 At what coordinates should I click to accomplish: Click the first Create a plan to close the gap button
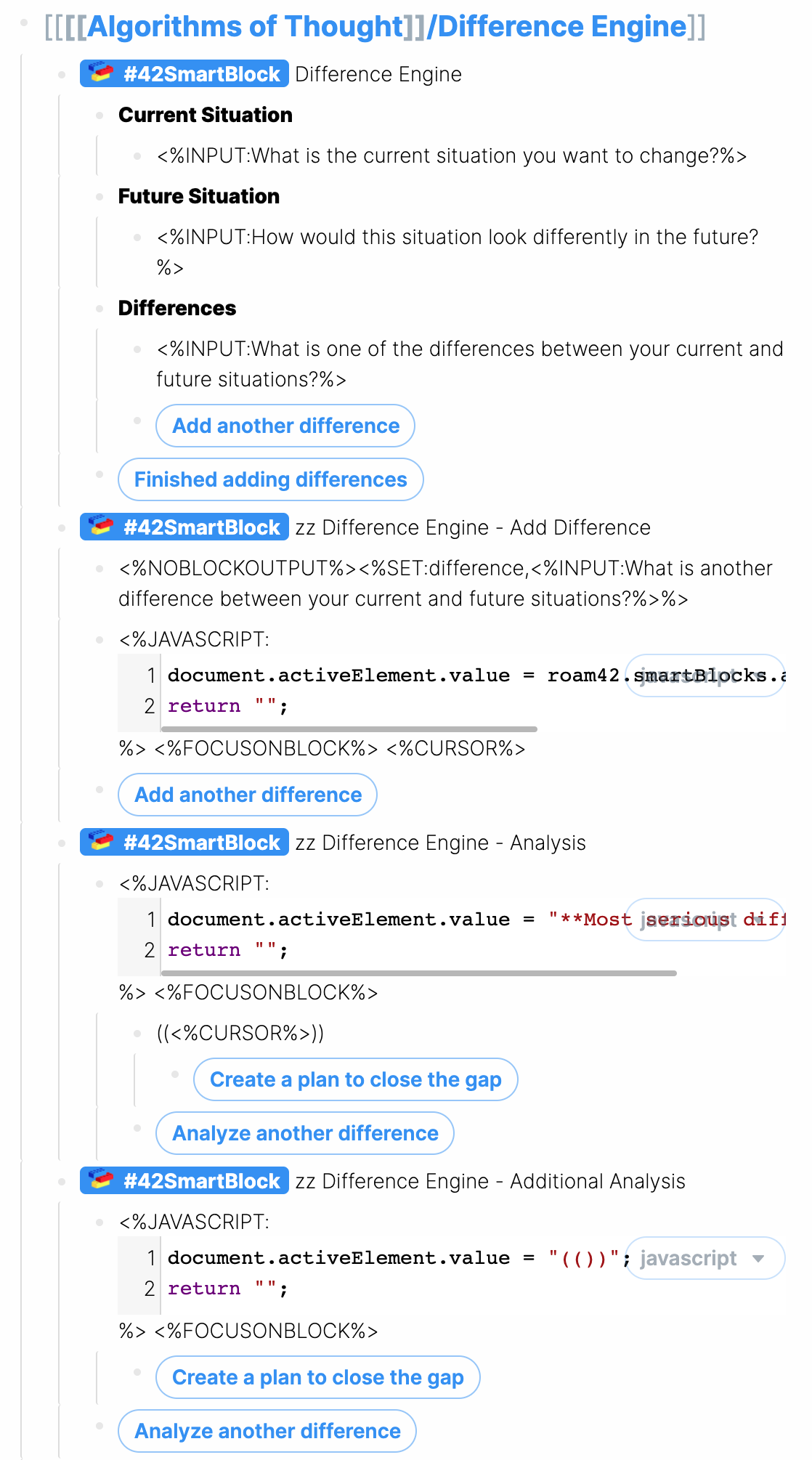355,1079
